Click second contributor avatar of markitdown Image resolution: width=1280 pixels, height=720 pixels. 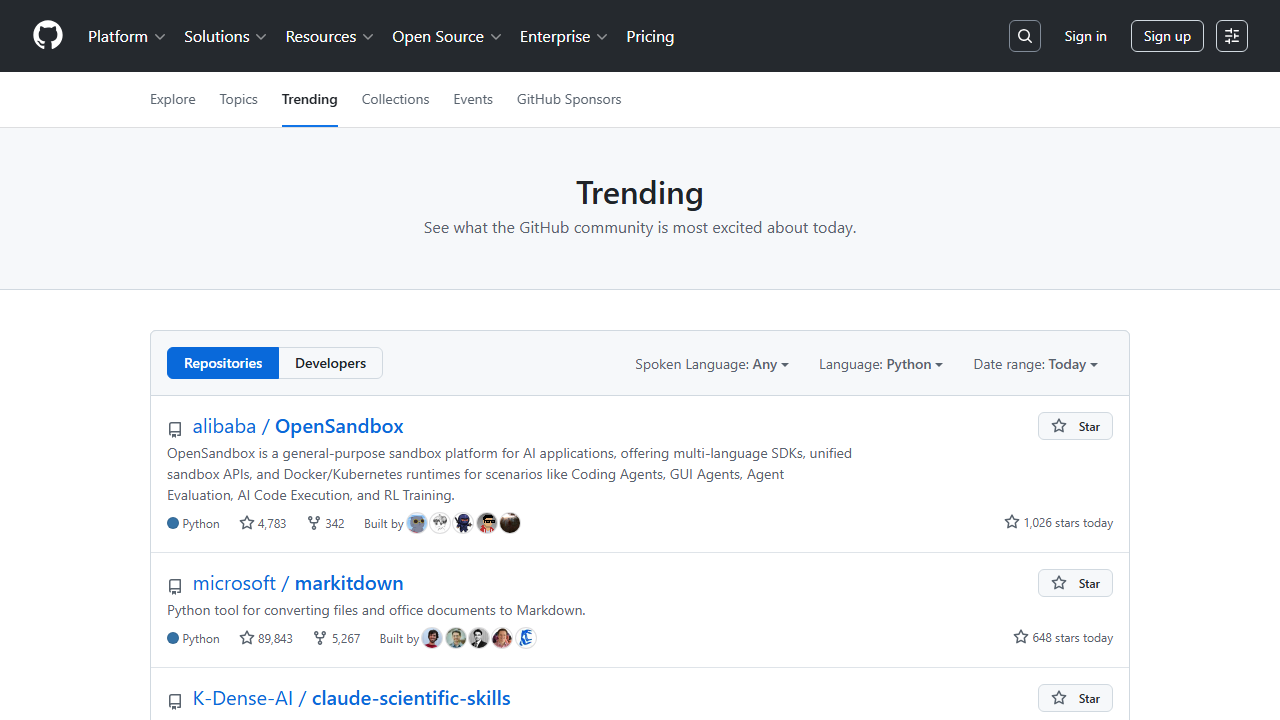coord(456,638)
